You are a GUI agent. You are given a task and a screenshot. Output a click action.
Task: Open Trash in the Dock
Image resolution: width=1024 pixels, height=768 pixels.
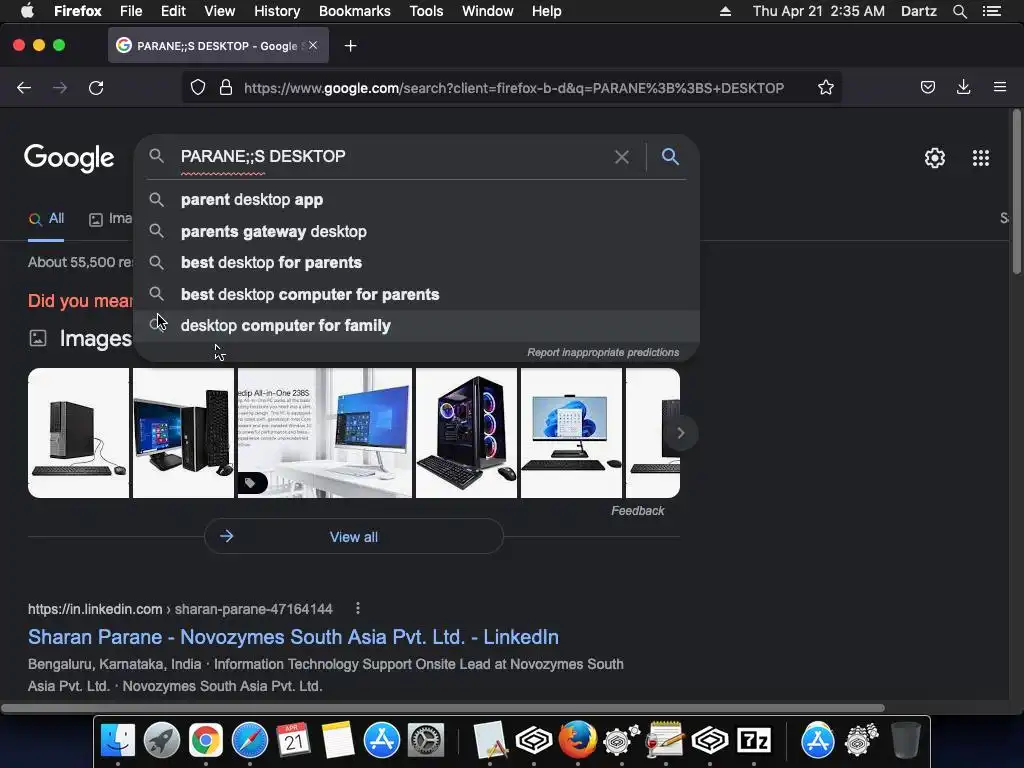point(906,741)
